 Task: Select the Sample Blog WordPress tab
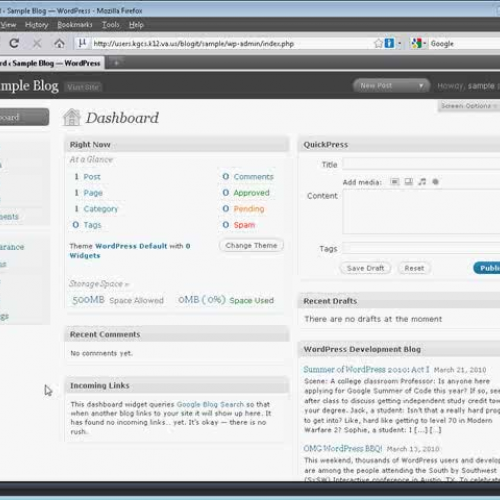52,63
